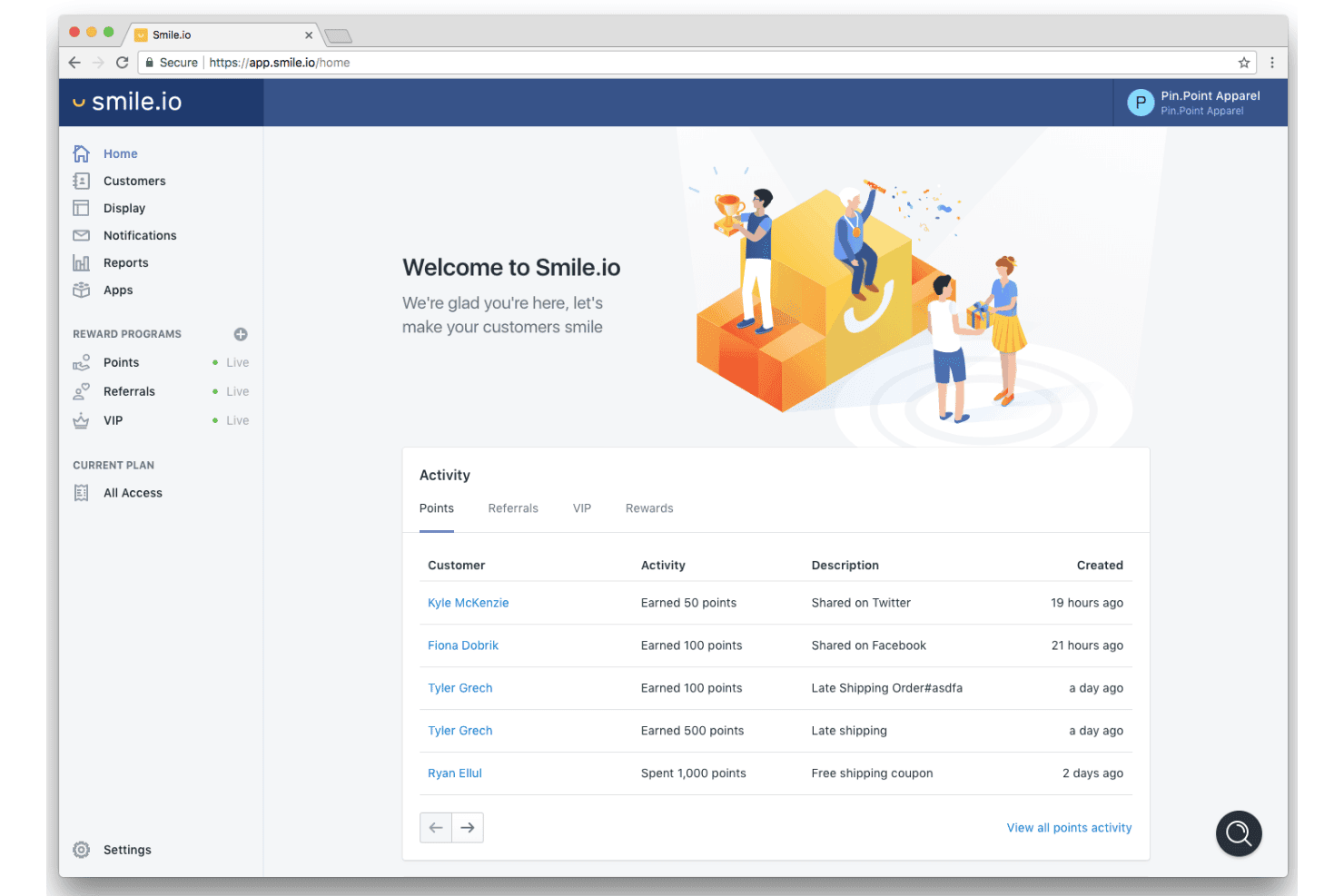
Task: Switch to Referrals activity tab
Action: 513,508
